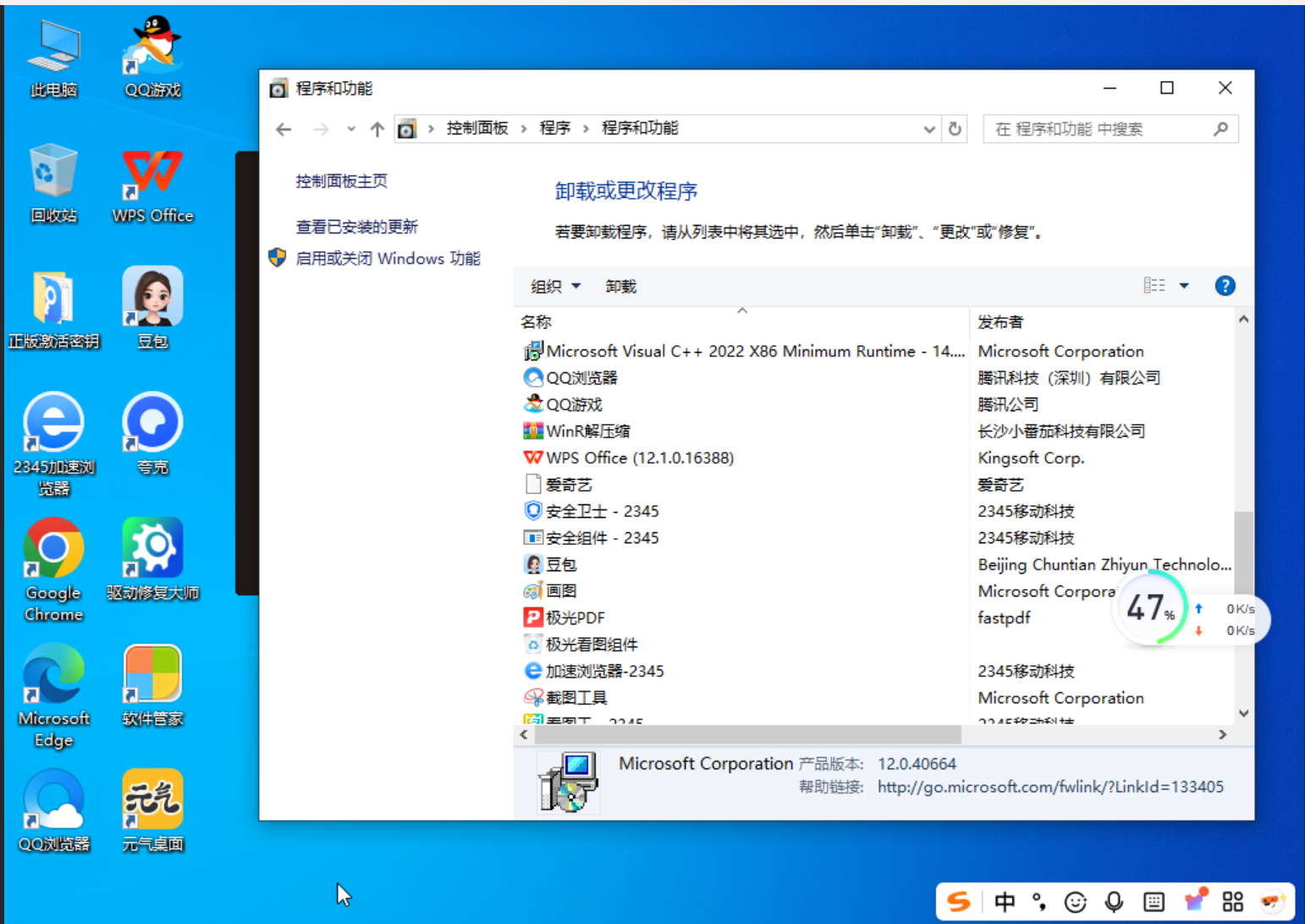The width and height of the screenshot is (1305, 924).
Task: Click the 47% memory accelerator ball
Action: pyautogui.click(x=1150, y=607)
